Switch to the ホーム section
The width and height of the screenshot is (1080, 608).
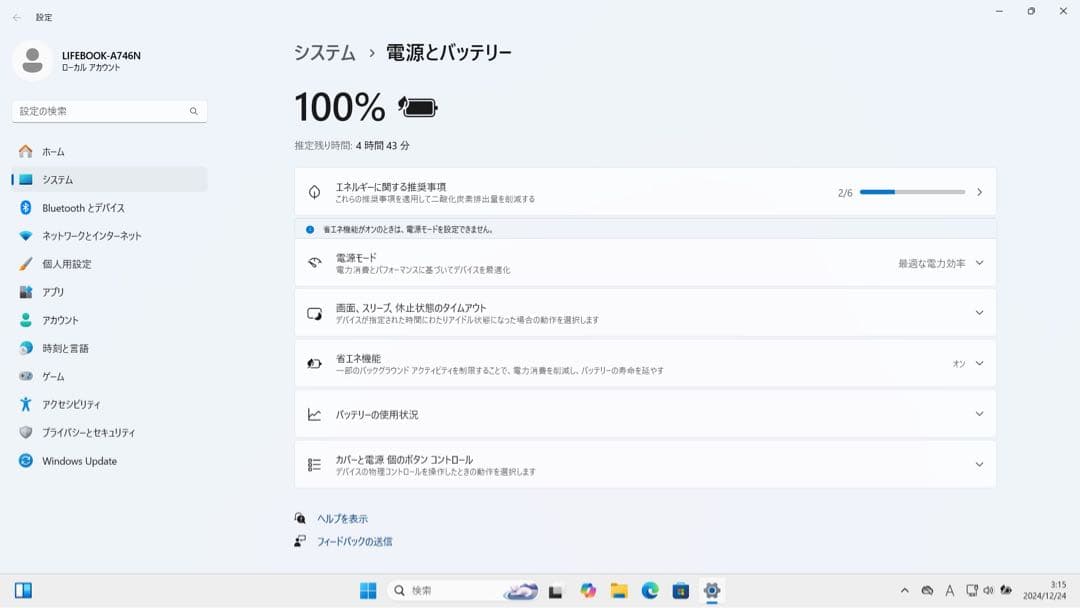(55, 151)
